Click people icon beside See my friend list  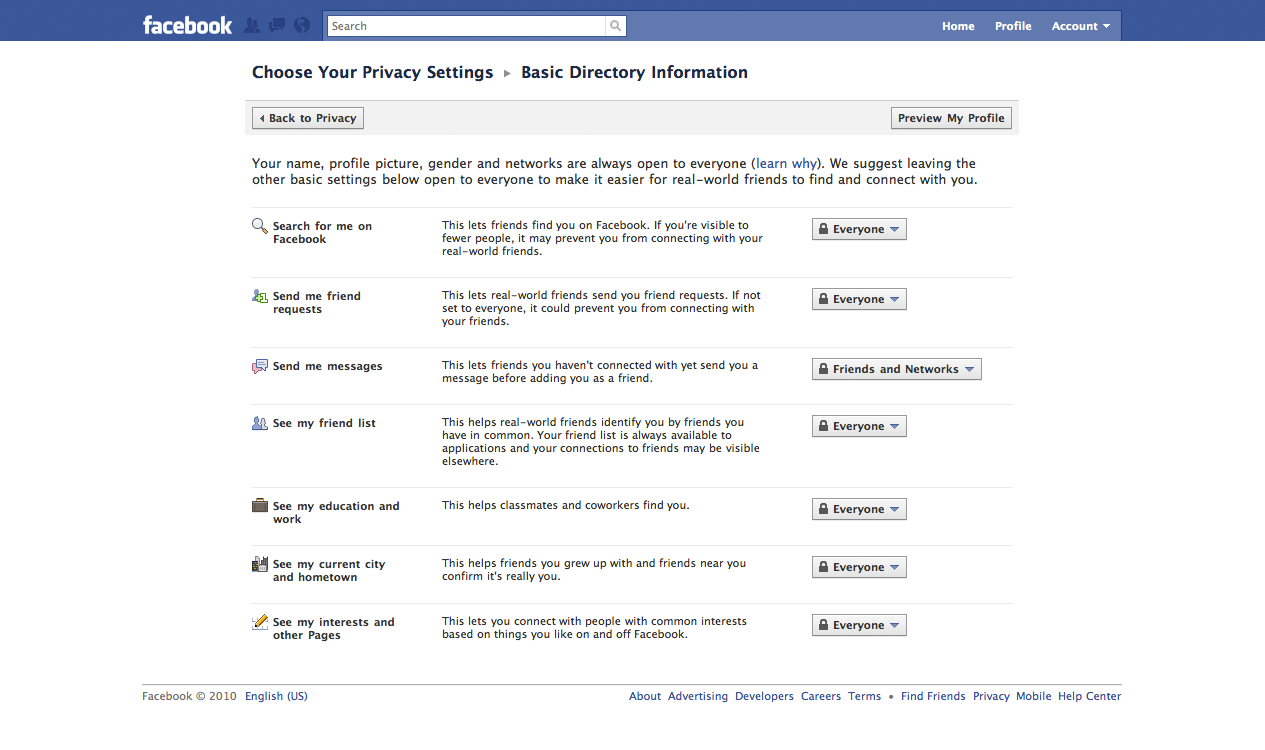[x=260, y=423]
